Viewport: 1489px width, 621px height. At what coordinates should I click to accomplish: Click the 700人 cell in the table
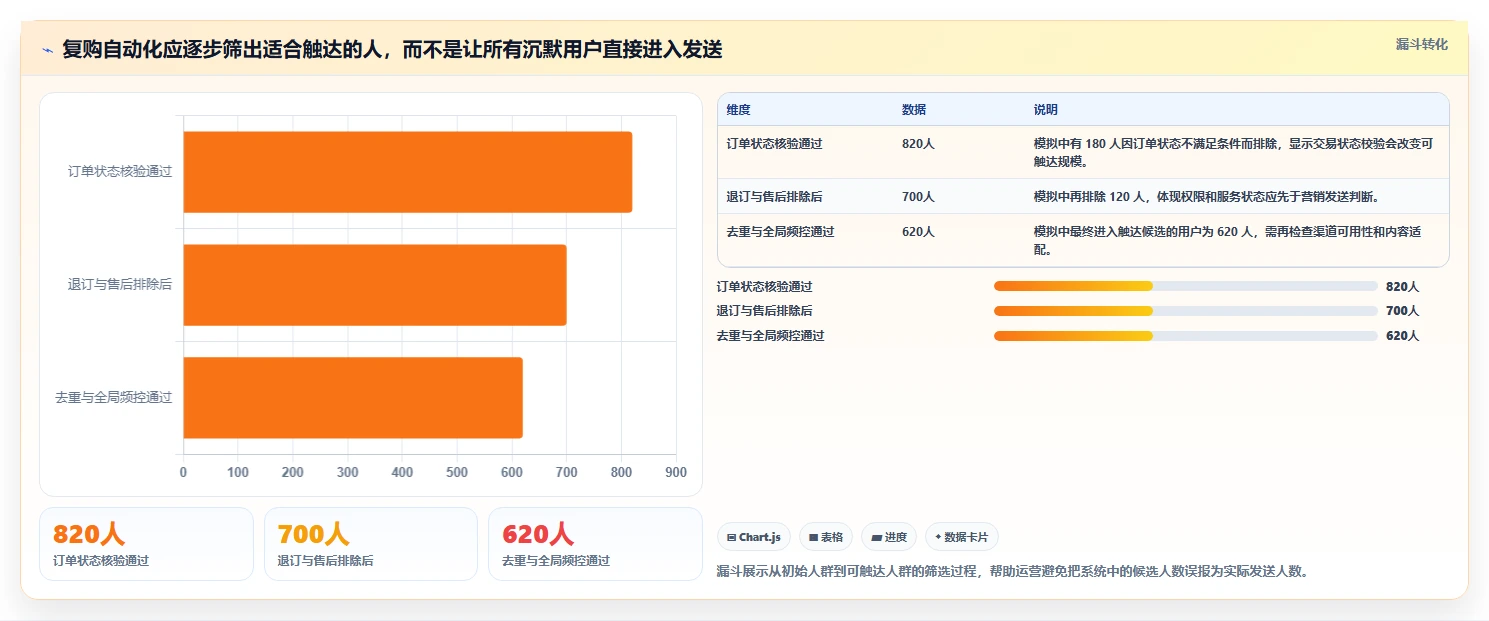coord(918,197)
